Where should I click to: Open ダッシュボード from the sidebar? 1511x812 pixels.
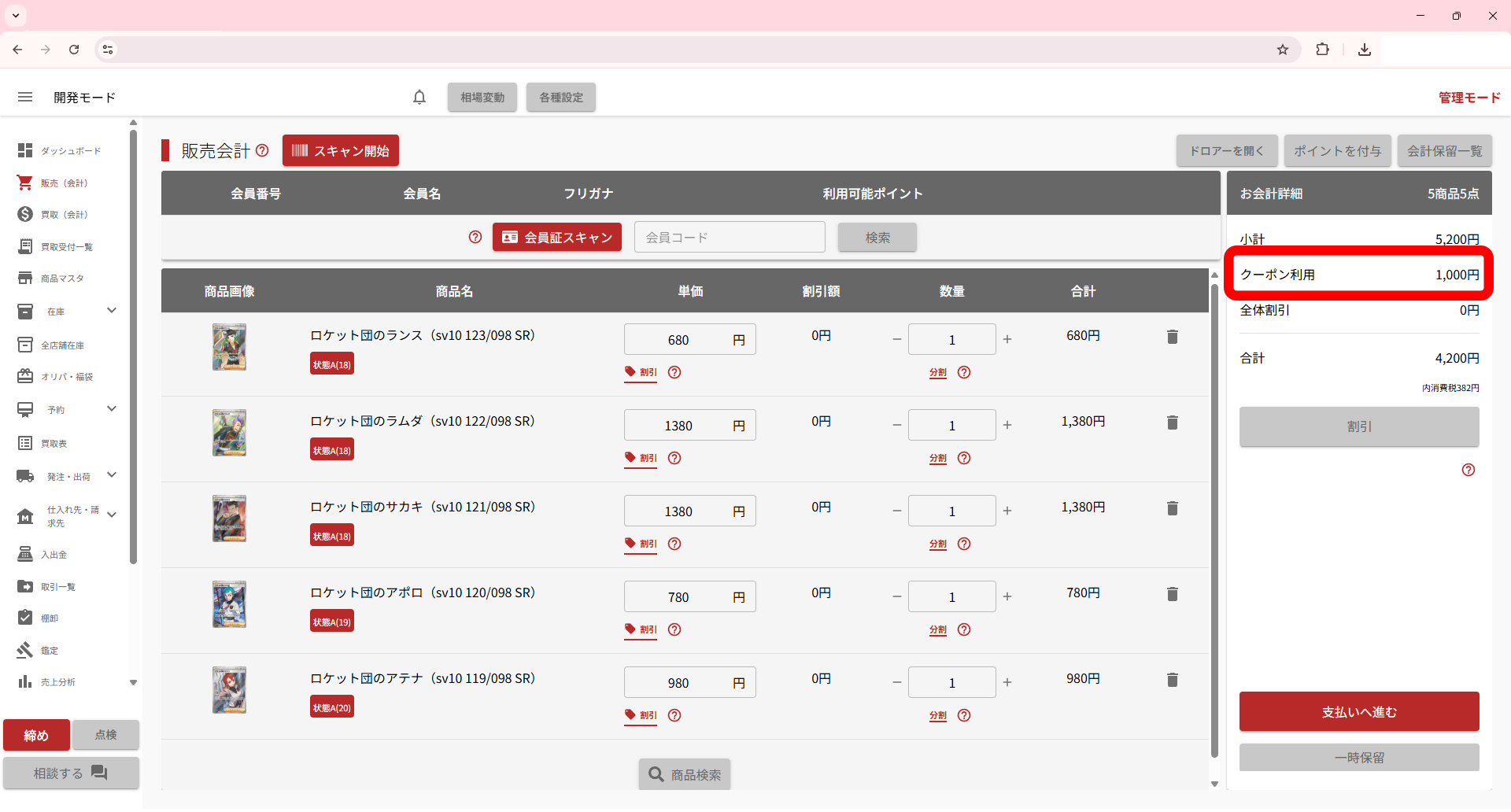tap(70, 150)
